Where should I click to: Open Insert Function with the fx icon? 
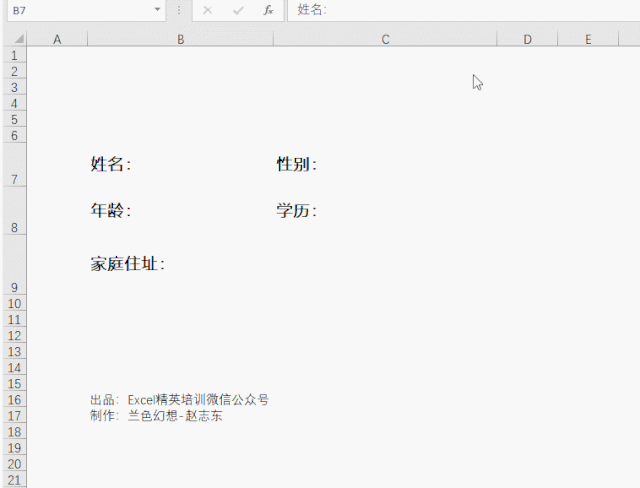tap(268, 10)
